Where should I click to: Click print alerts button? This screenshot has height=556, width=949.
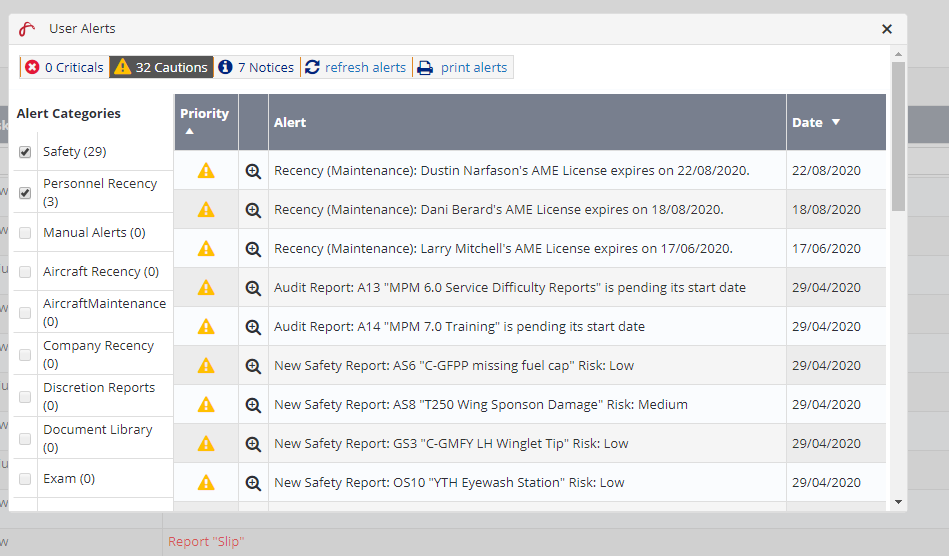pyautogui.click(x=462, y=67)
